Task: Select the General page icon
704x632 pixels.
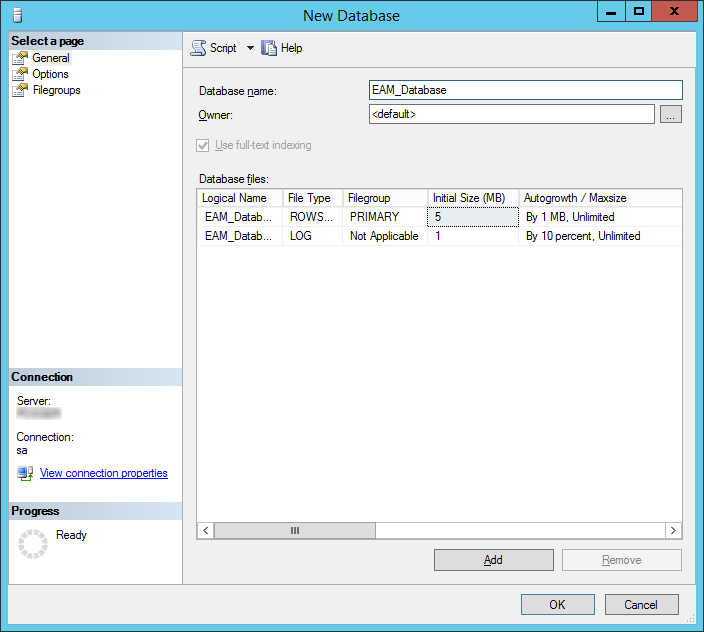Action: coord(20,58)
